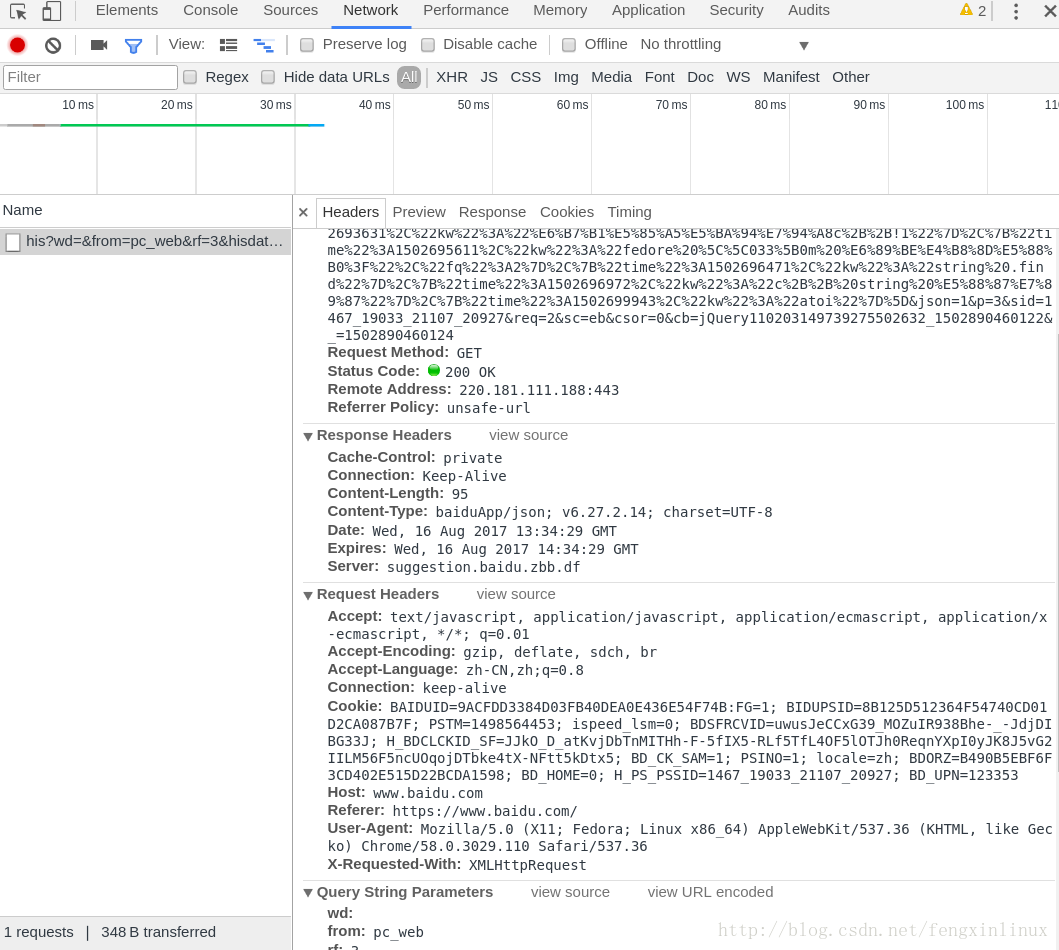The width and height of the screenshot is (1059, 950).
Task: Click the Server value suggestion.baidu.zbb.df
Action: click(483, 567)
